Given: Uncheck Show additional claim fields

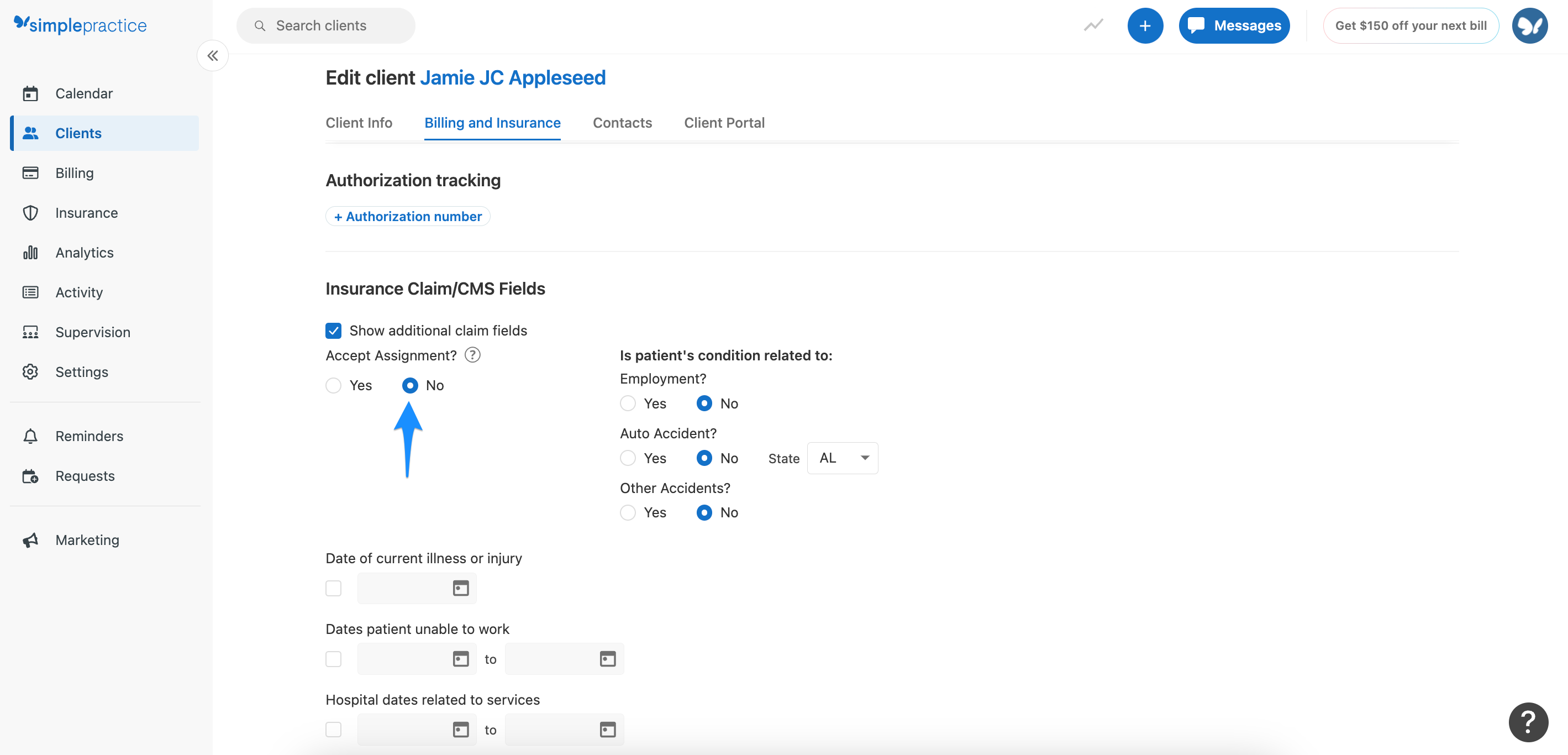Looking at the screenshot, I should click(x=334, y=331).
